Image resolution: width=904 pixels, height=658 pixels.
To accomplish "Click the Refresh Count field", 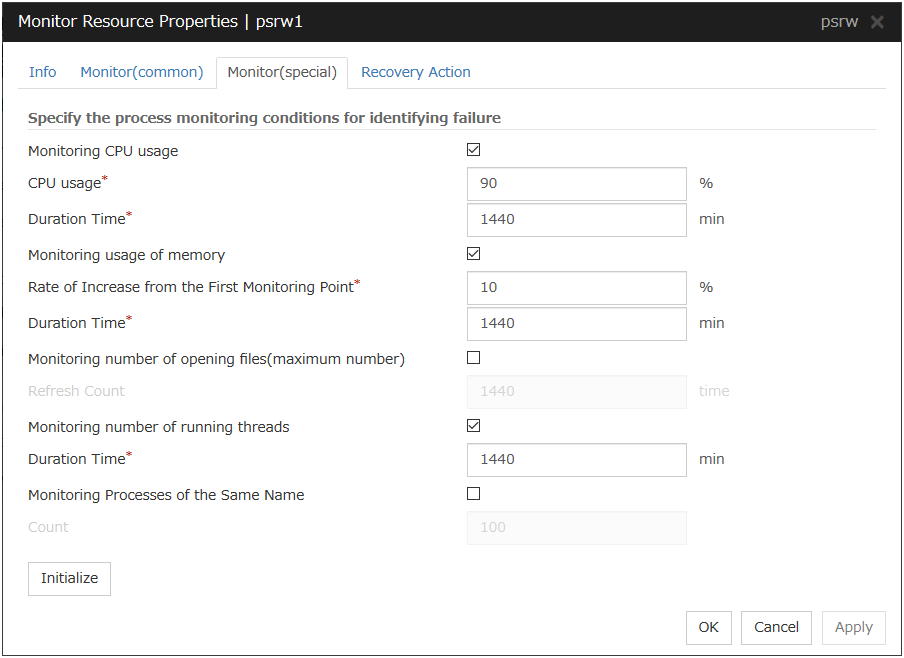I will coord(577,392).
